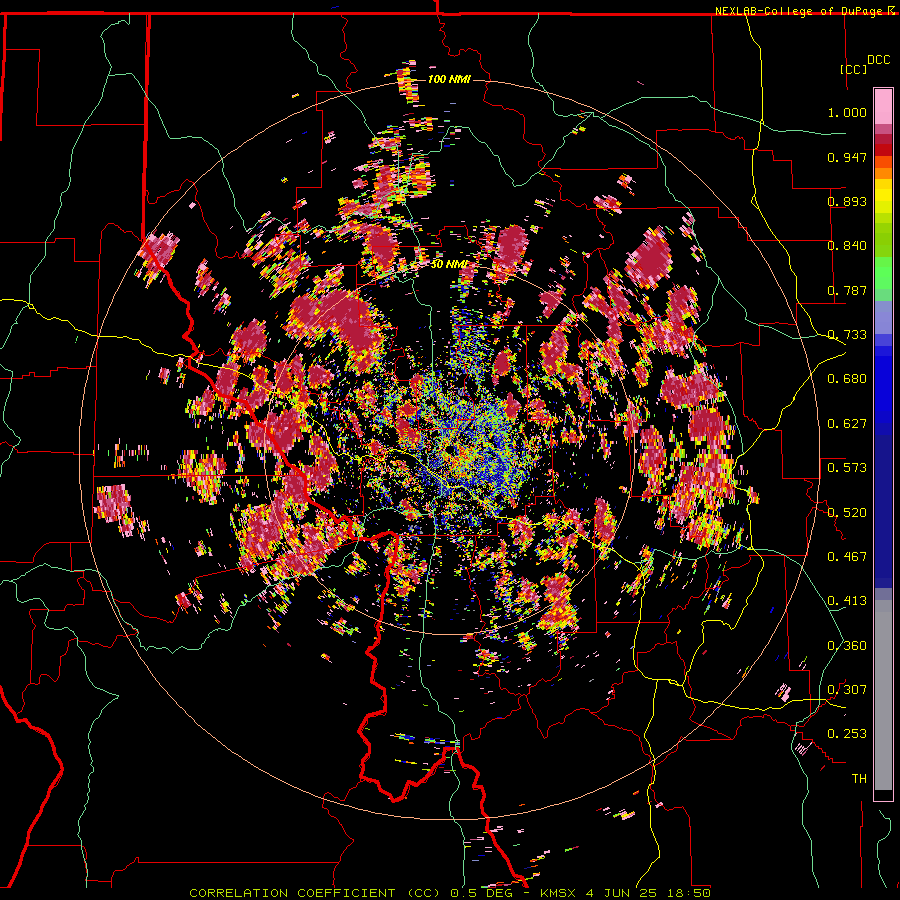Screen dimensions: 900x900
Task: Click the 50 NMI range ring label
Action: [449, 264]
